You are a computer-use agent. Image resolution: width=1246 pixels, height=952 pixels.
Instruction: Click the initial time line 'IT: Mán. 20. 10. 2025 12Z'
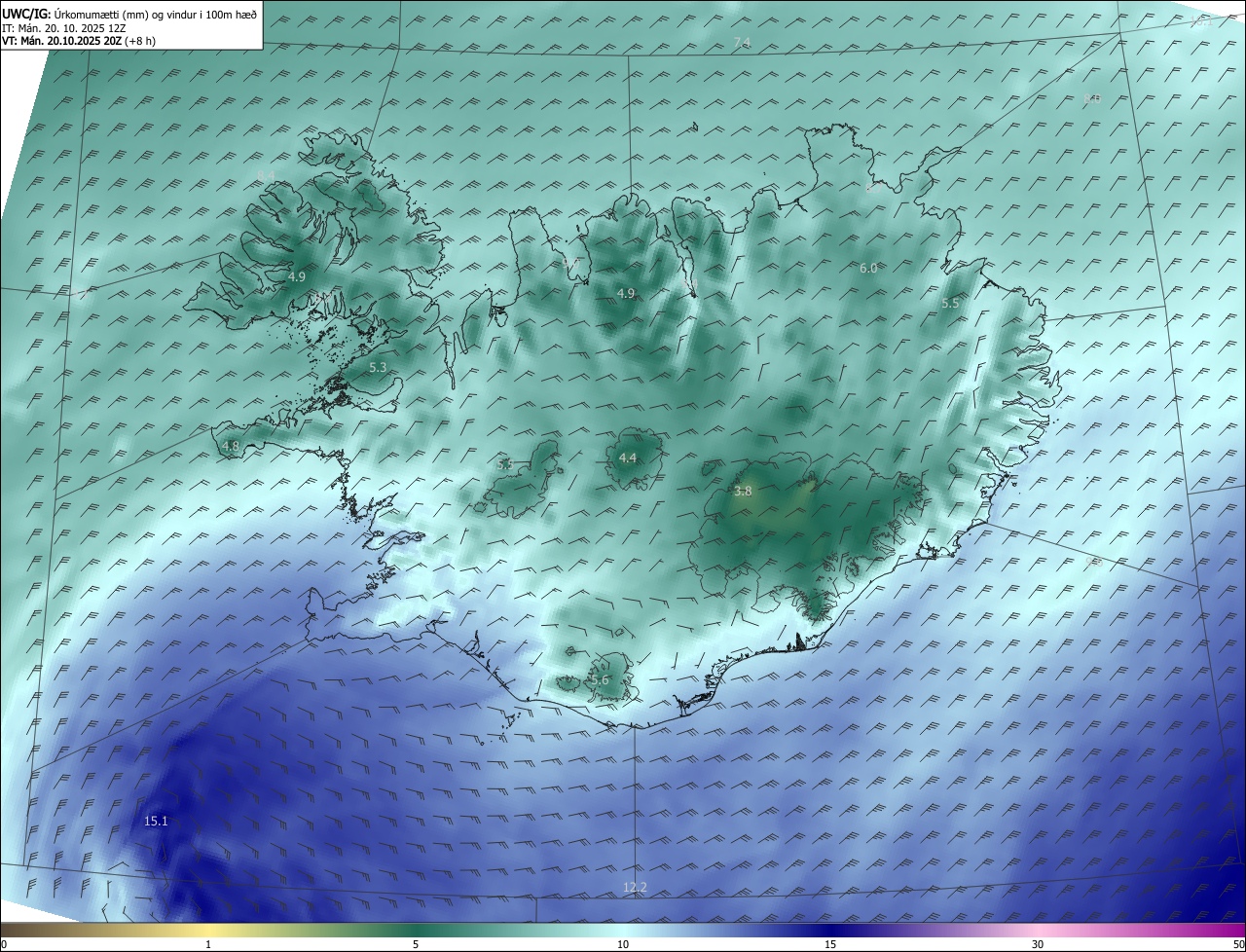[64, 29]
